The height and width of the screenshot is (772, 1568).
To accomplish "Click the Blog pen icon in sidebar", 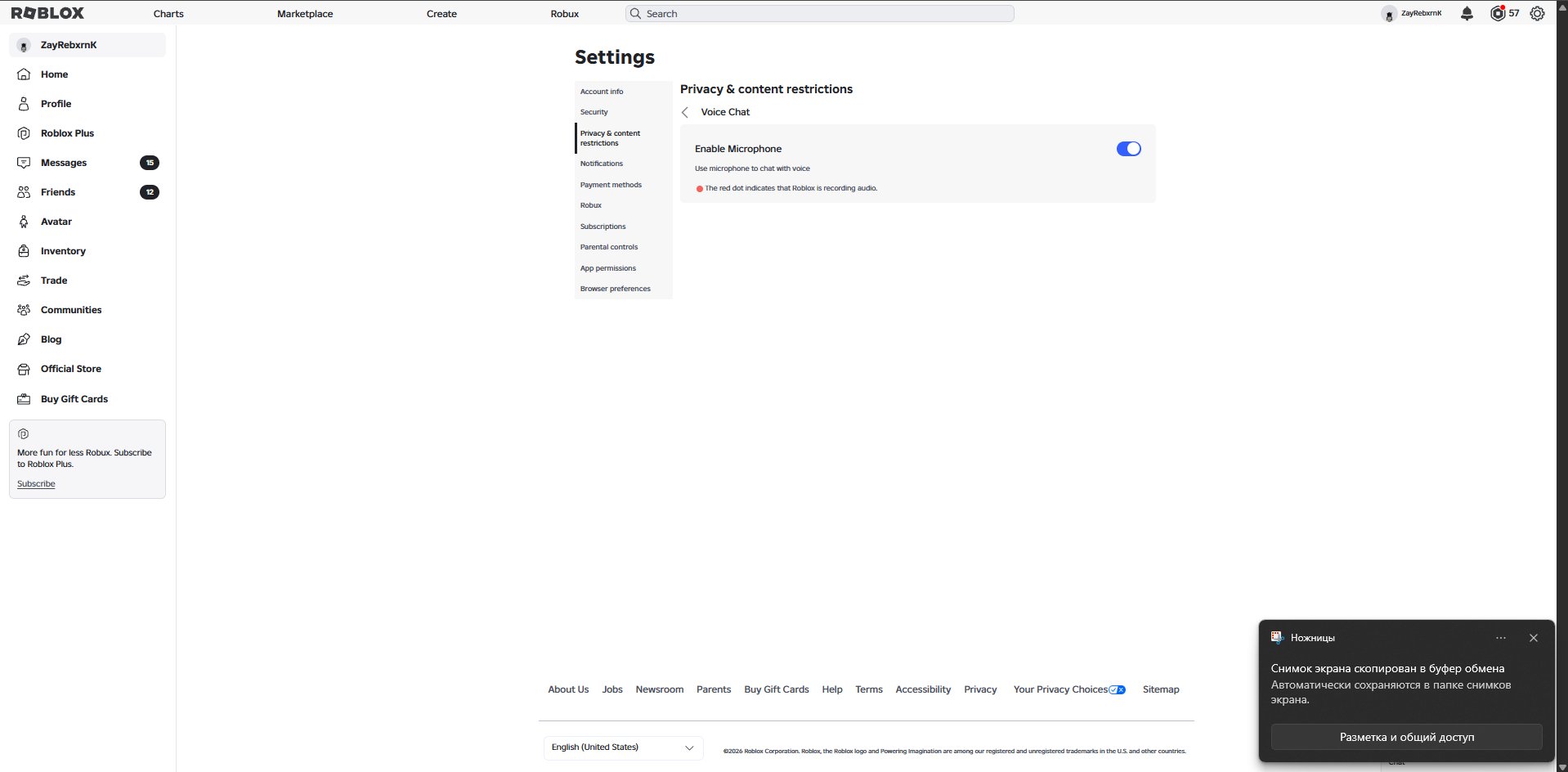I will coord(24,339).
